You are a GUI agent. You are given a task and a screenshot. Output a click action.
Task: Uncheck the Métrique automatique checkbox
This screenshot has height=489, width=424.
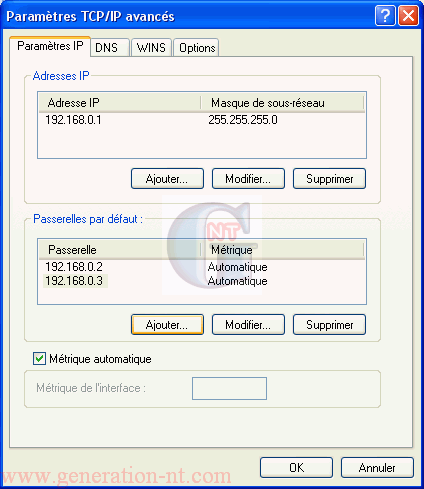click(39, 359)
